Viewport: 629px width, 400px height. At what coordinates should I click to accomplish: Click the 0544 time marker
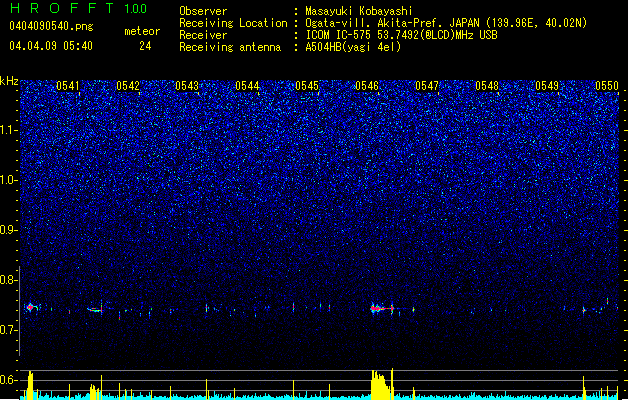[x=247, y=86]
